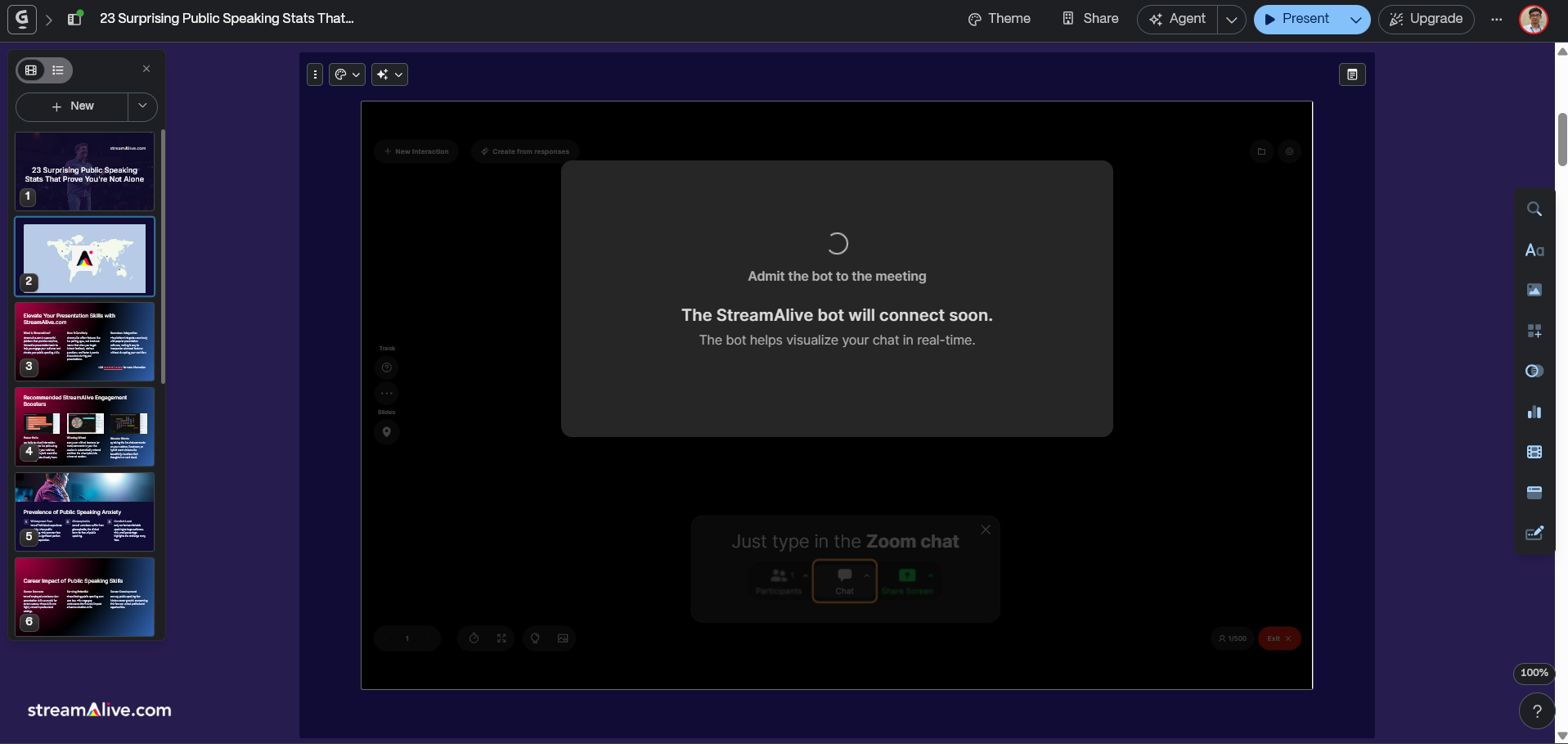This screenshot has width=1568, height=744.
Task: Open the three-dot more options menu in top bar
Action: 1496,19
